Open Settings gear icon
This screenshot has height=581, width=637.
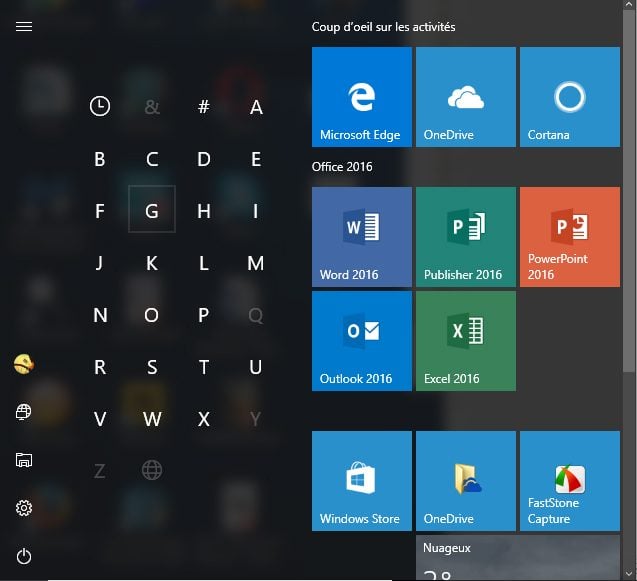point(24,508)
